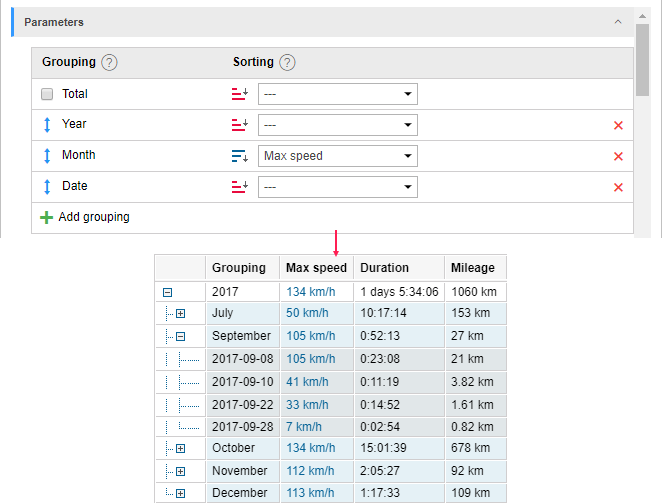Collapse the 2017 tree node
The width and height of the screenshot is (662, 504).
click(168, 292)
